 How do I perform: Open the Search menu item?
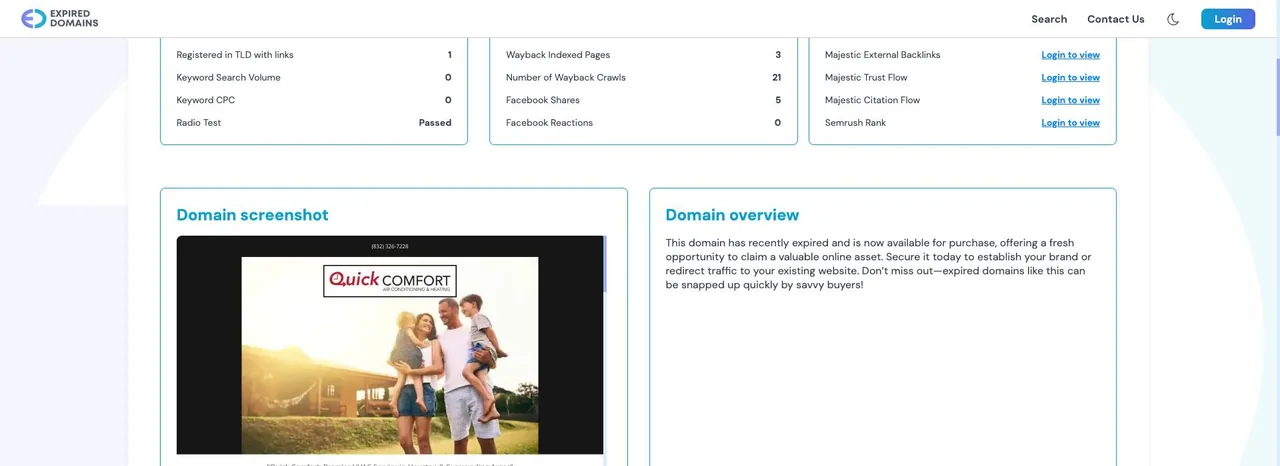[x=1049, y=19]
